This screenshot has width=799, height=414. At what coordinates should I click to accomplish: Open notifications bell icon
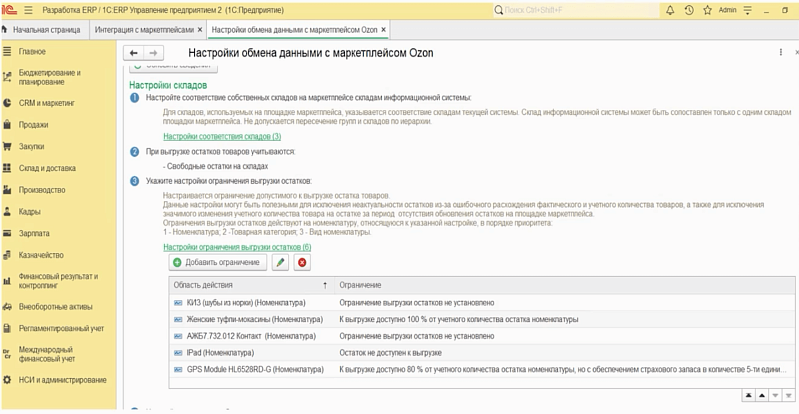pos(670,10)
